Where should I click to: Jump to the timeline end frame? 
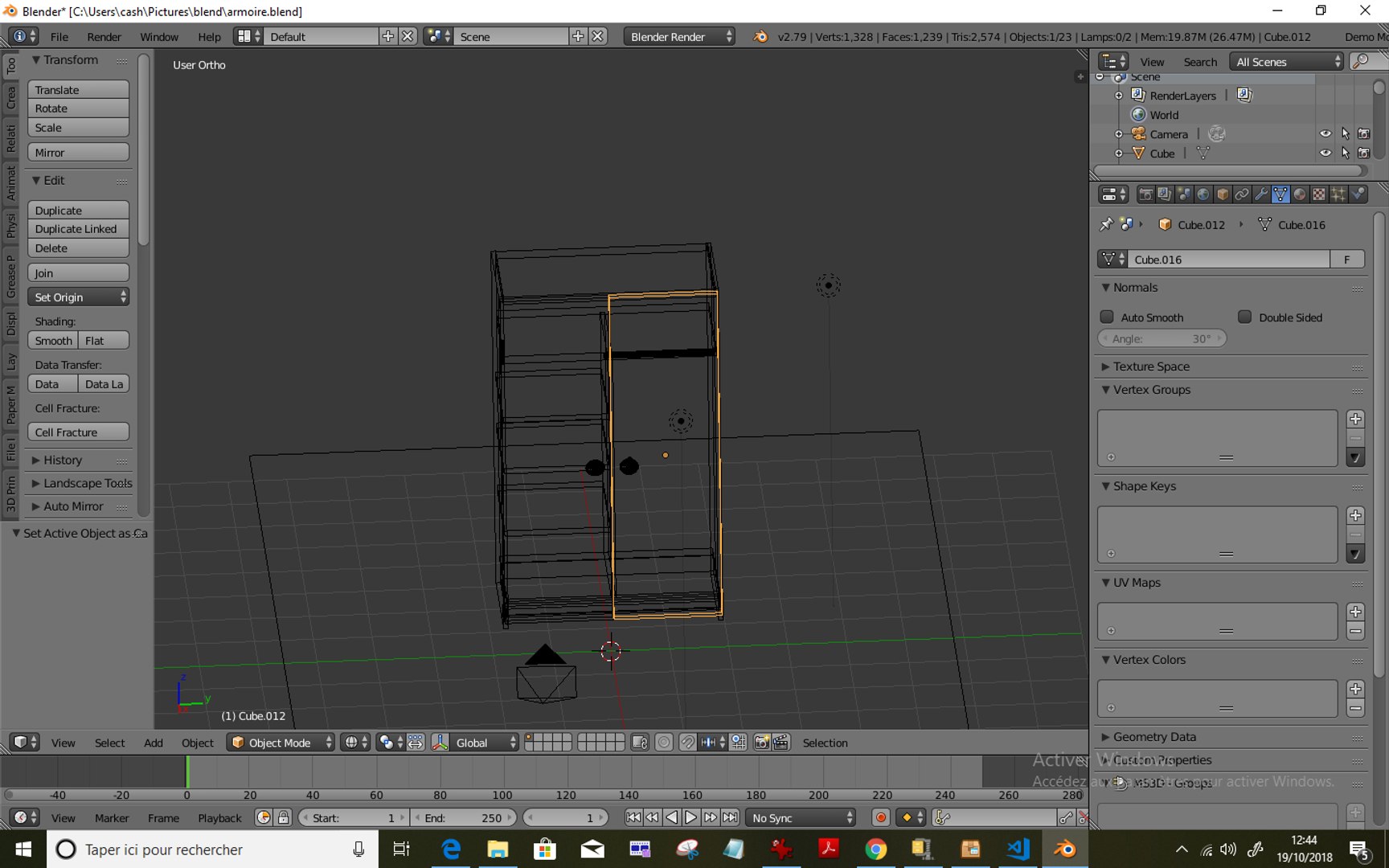pyautogui.click(x=730, y=817)
